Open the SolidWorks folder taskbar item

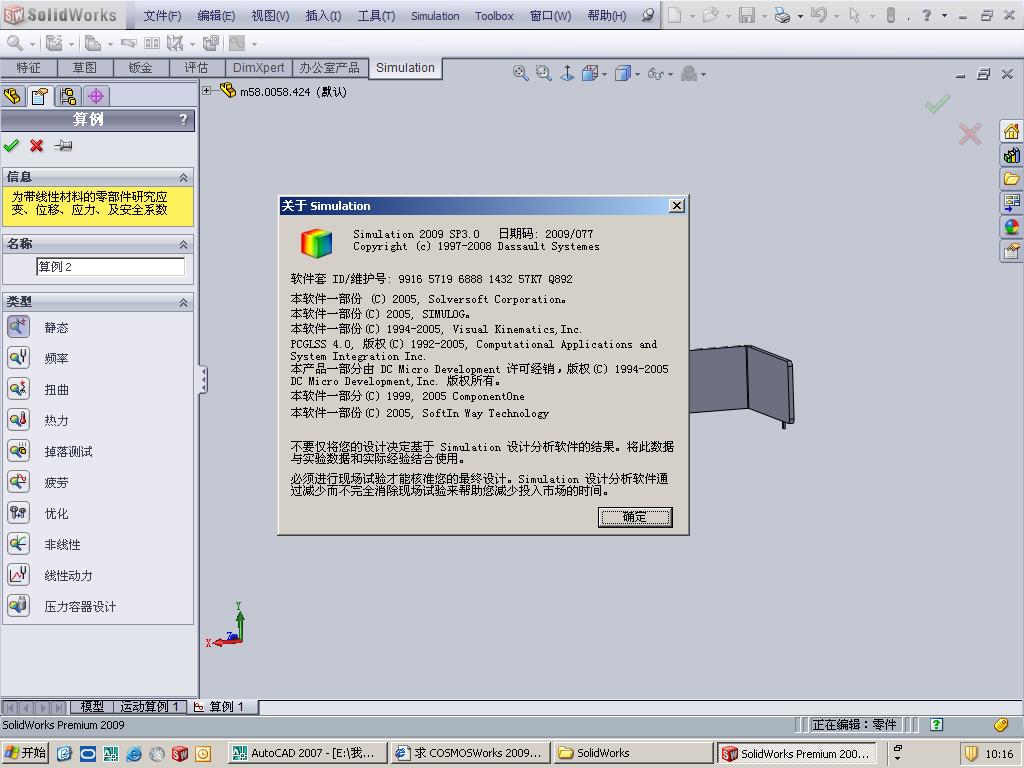(633, 753)
